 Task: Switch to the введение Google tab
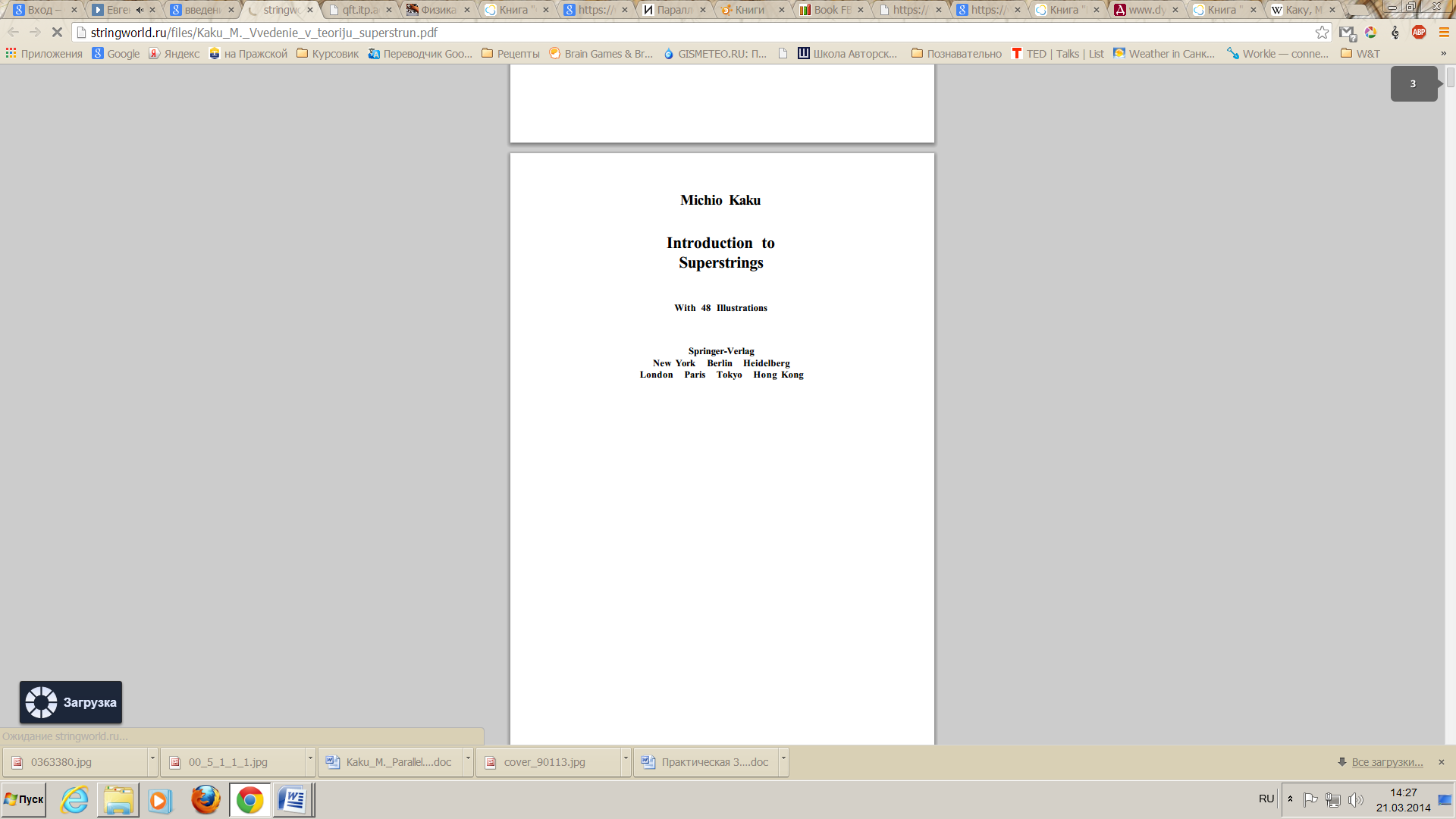[x=201, y=10]
